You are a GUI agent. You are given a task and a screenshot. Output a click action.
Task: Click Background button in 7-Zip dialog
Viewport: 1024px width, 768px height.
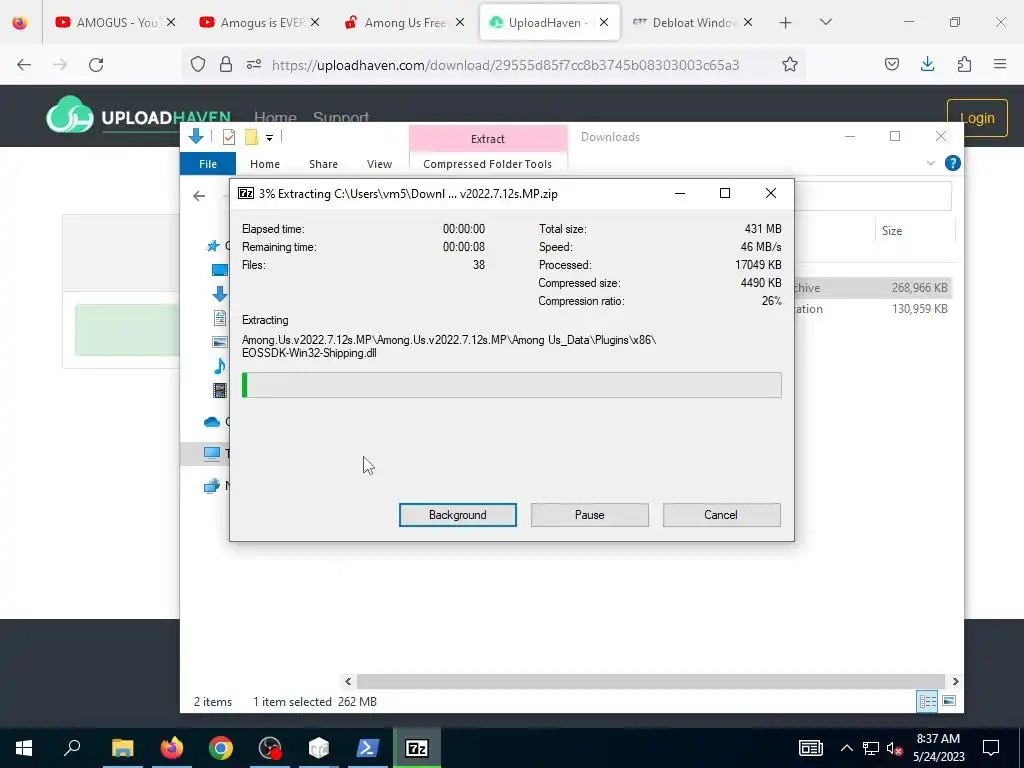click(x=457, y=515)
